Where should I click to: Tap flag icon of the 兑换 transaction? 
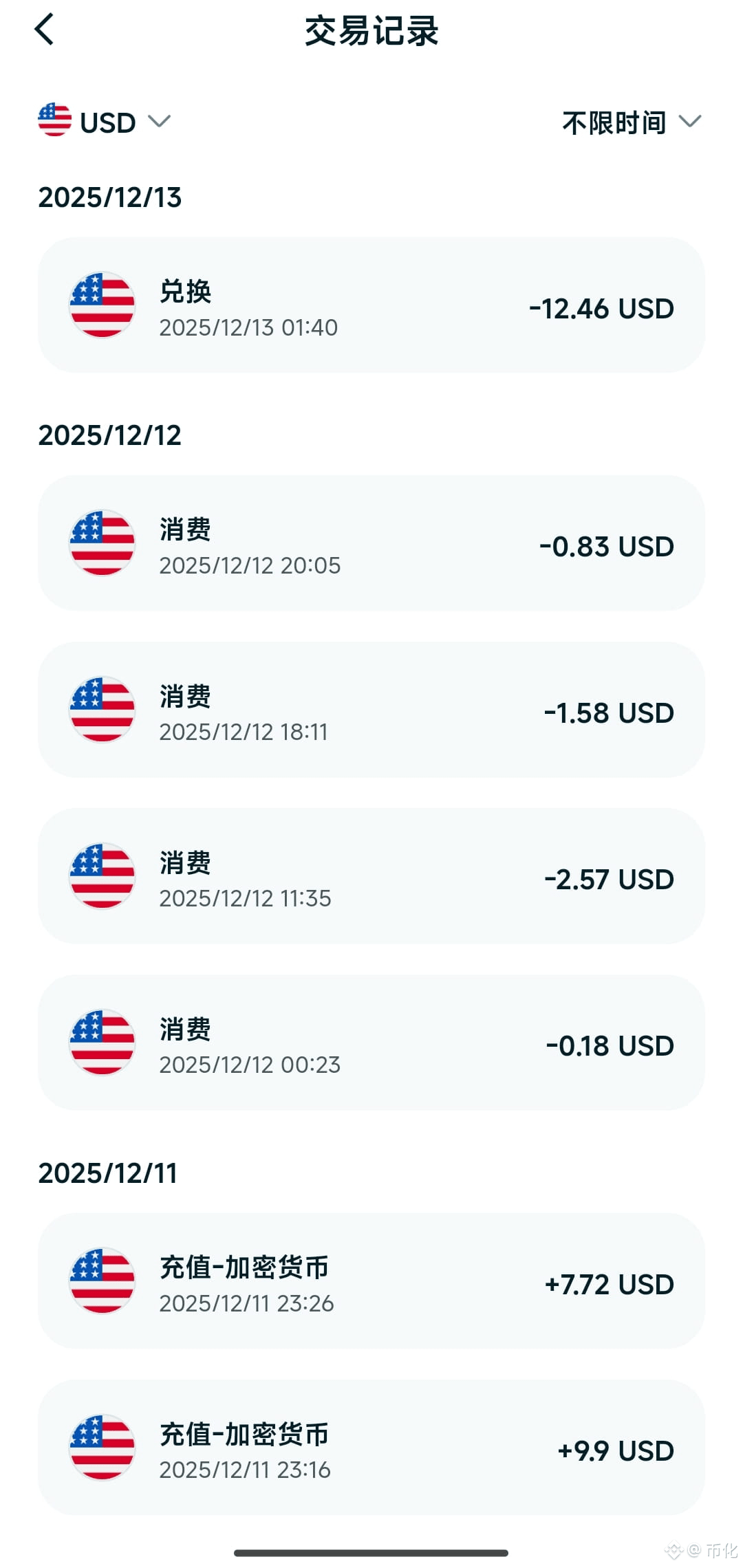[102, 305]
